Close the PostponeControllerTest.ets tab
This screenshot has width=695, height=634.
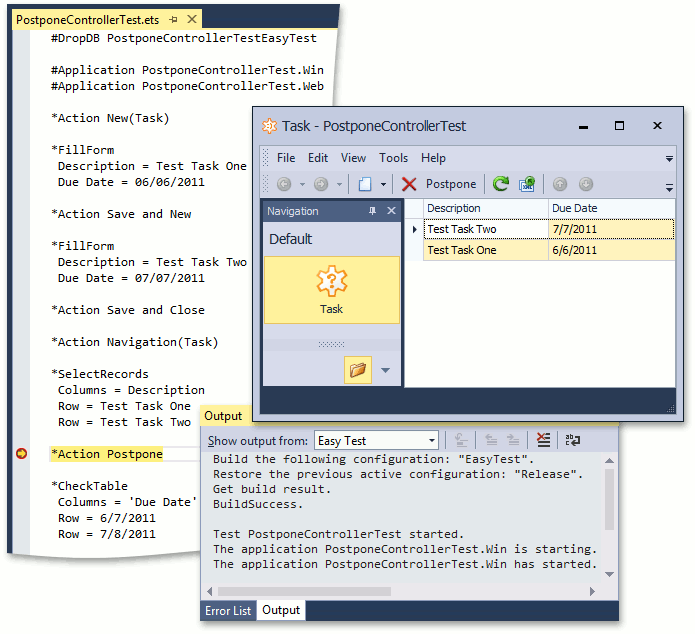(x=192, y=19)
